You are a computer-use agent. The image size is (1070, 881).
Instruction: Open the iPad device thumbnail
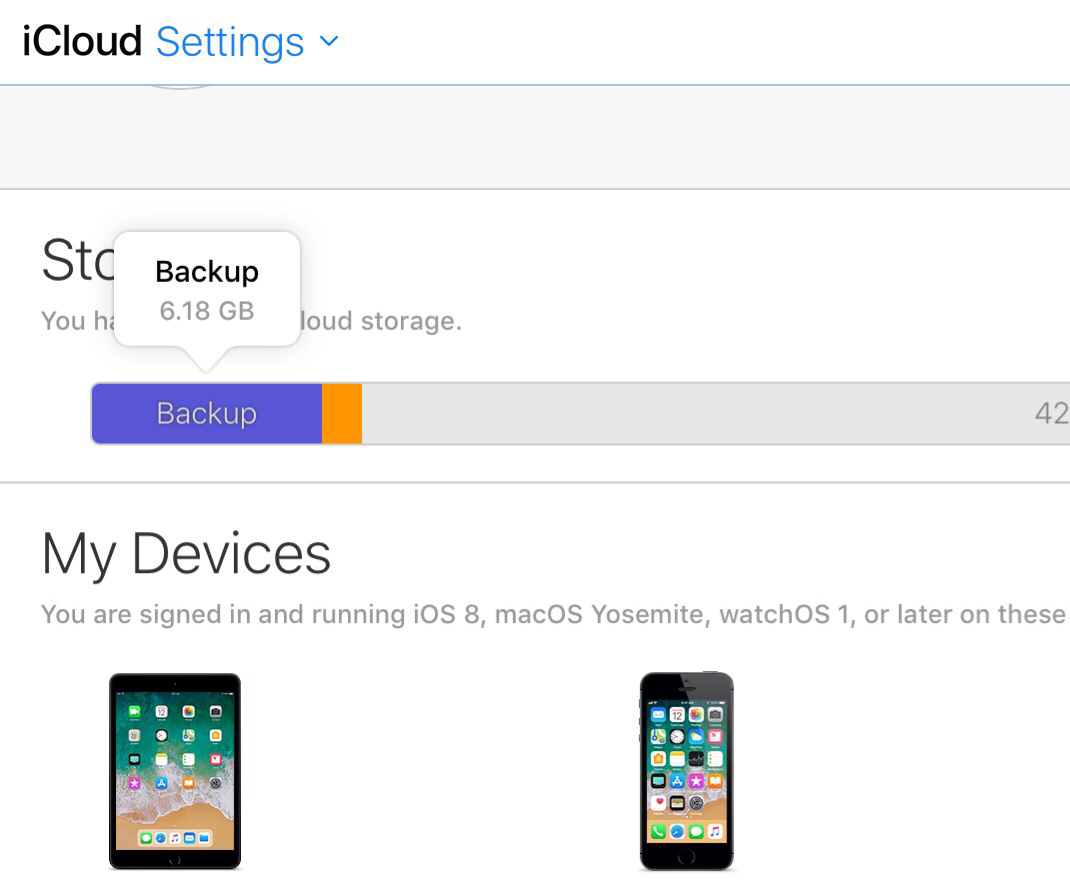(175, 770)
